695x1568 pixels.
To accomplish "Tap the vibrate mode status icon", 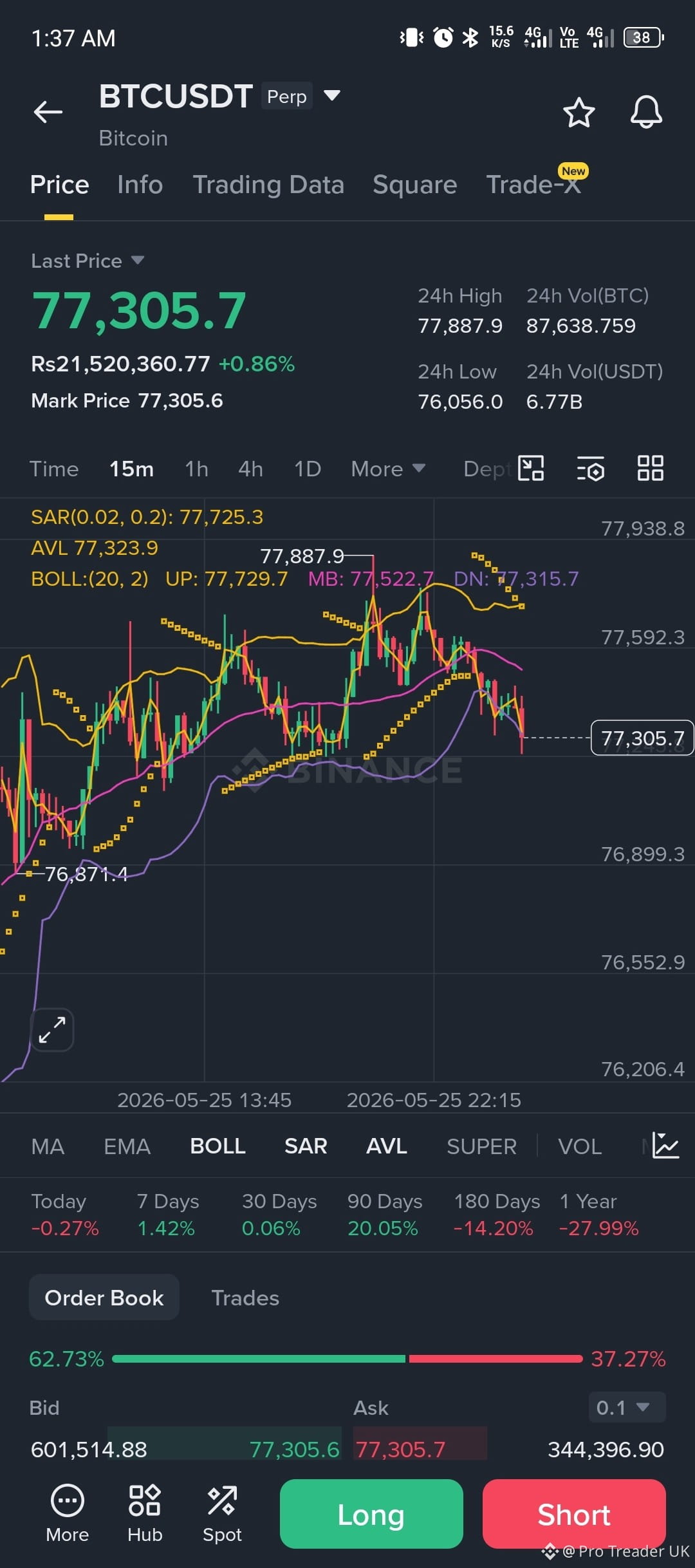I will click(412, 37).
